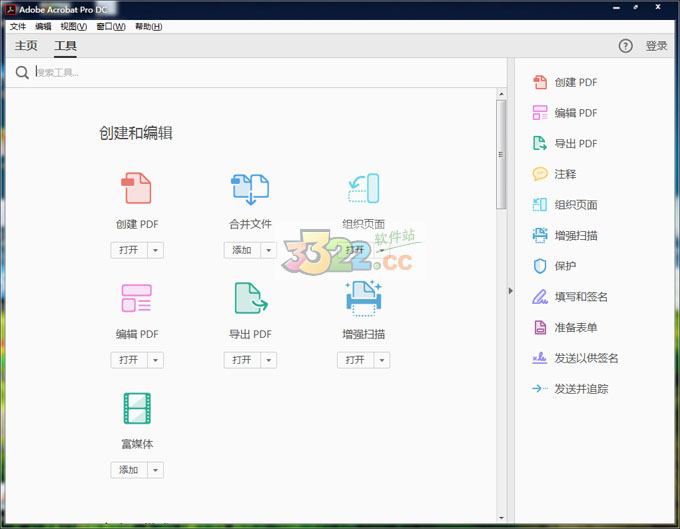Click 创建 PDF icon in right sidebar

(540, 82)
